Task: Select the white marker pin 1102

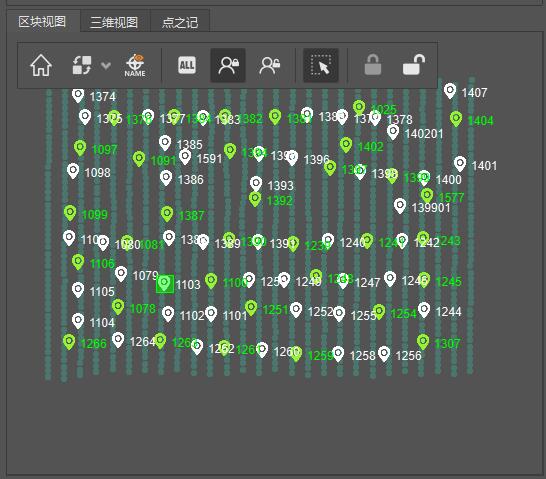Action: 168,314
